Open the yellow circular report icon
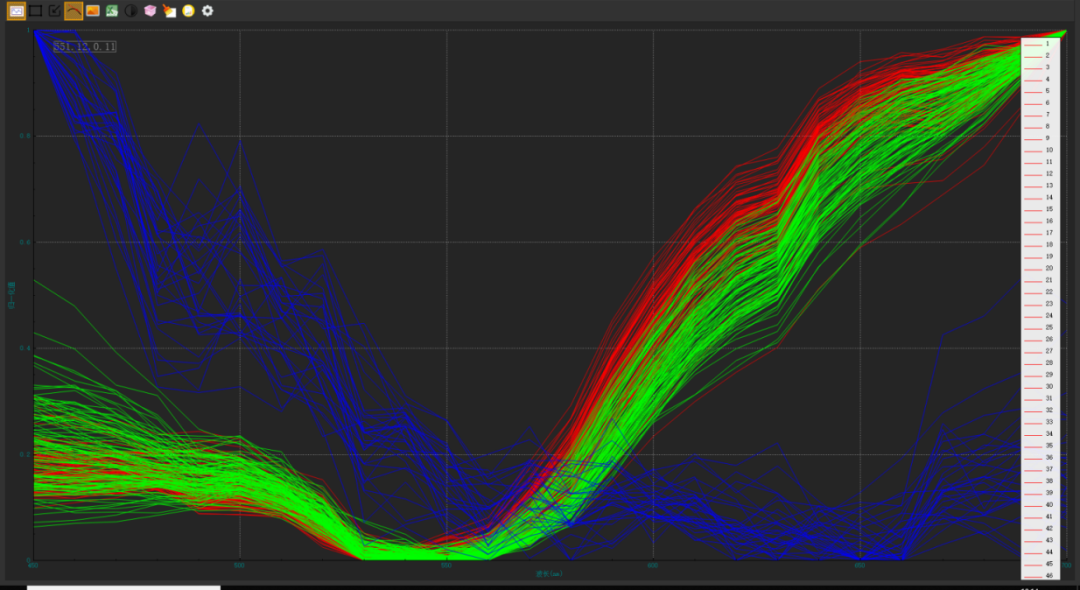The height and width of the screenshot is (590, 1080). point(188,11)
